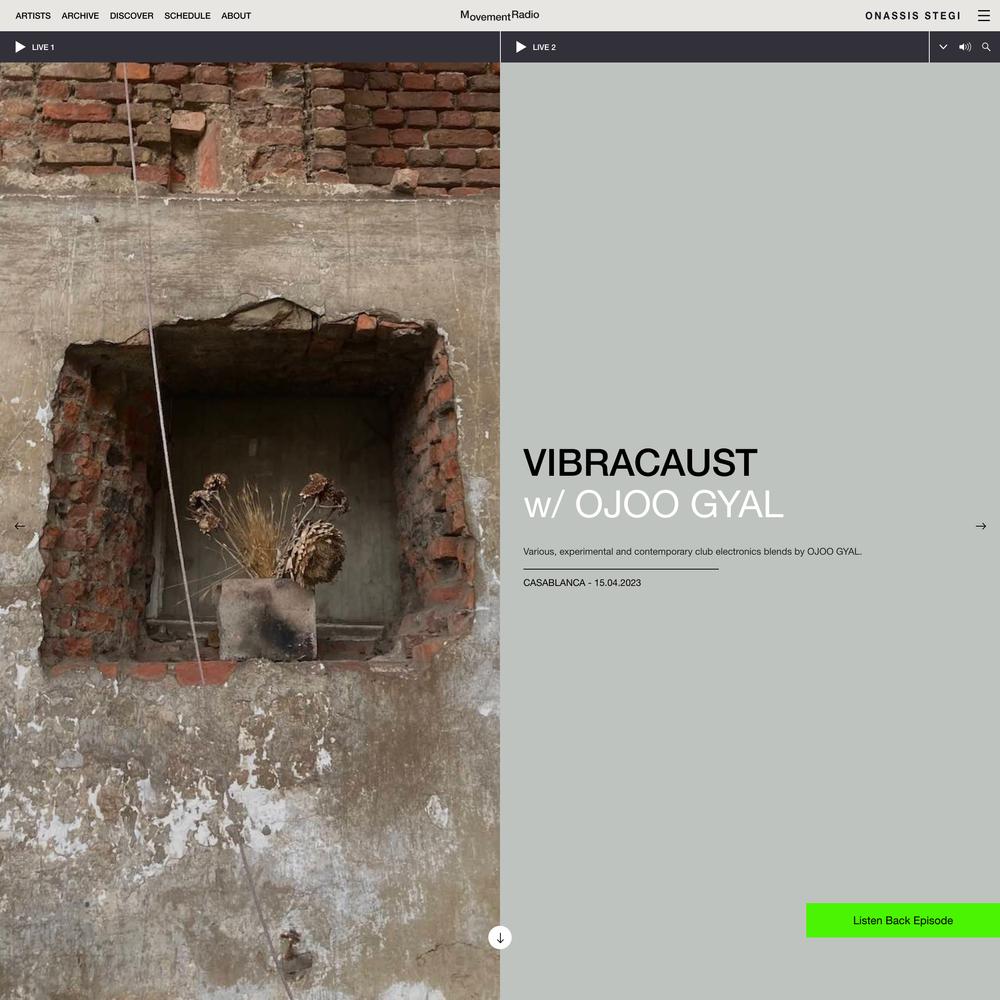
Task: Click Listen Back Episode button
Action: click(902, 920)
